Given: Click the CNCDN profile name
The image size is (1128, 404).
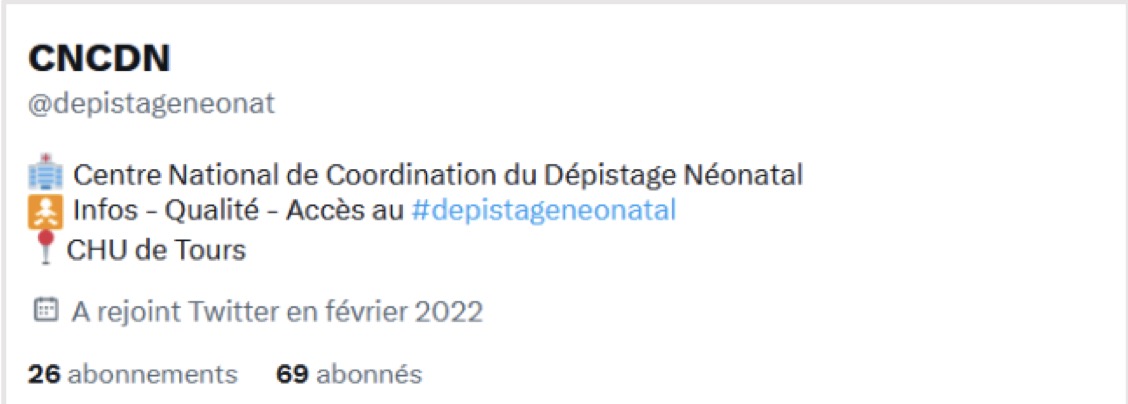Looking at the screenshot, I should pyautogui.click(x=99, y=59).
